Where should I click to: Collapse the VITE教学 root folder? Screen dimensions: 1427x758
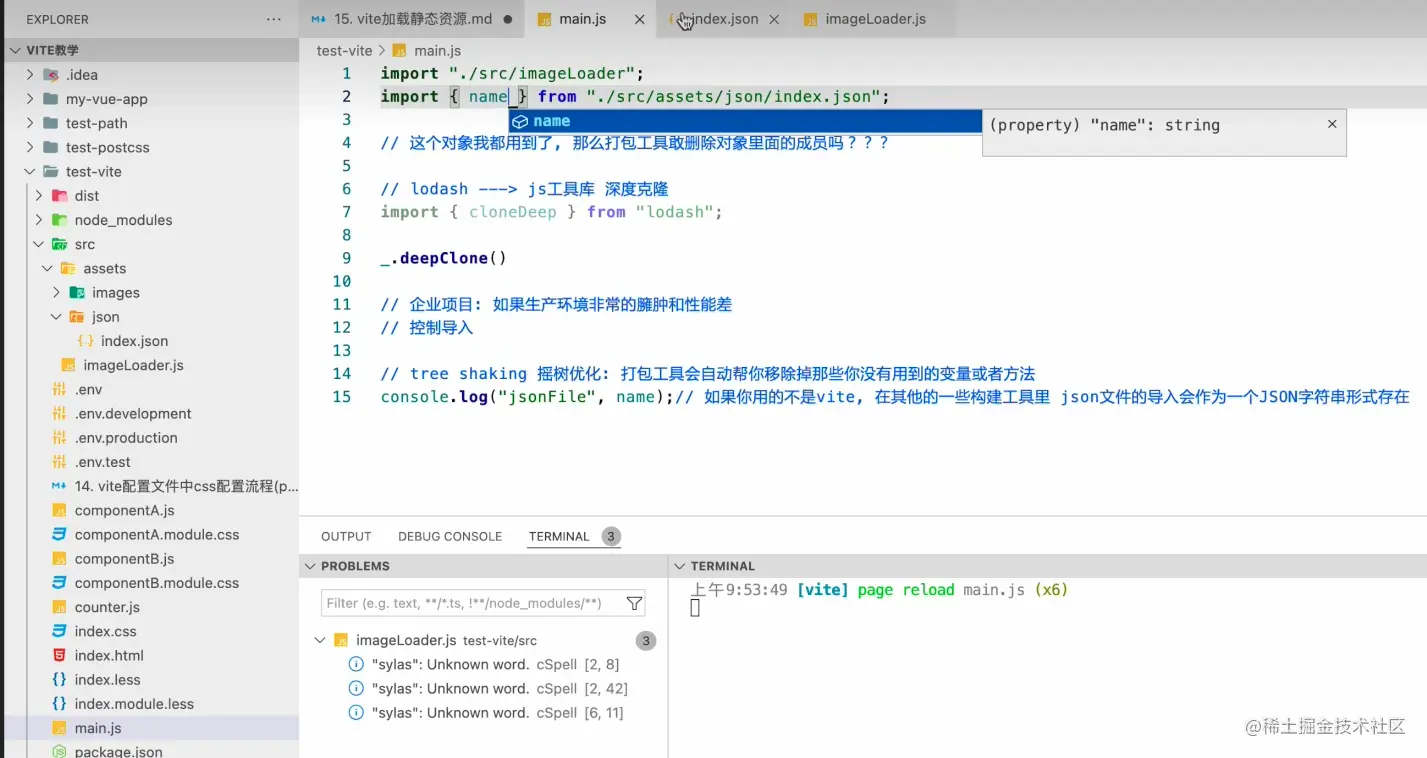[15, 50]
